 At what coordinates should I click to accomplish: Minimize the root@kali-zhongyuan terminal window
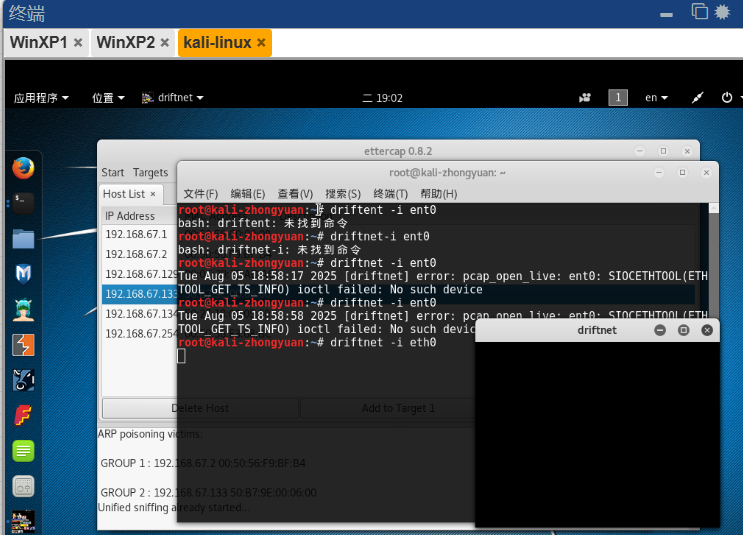click(x=659, y=172)
